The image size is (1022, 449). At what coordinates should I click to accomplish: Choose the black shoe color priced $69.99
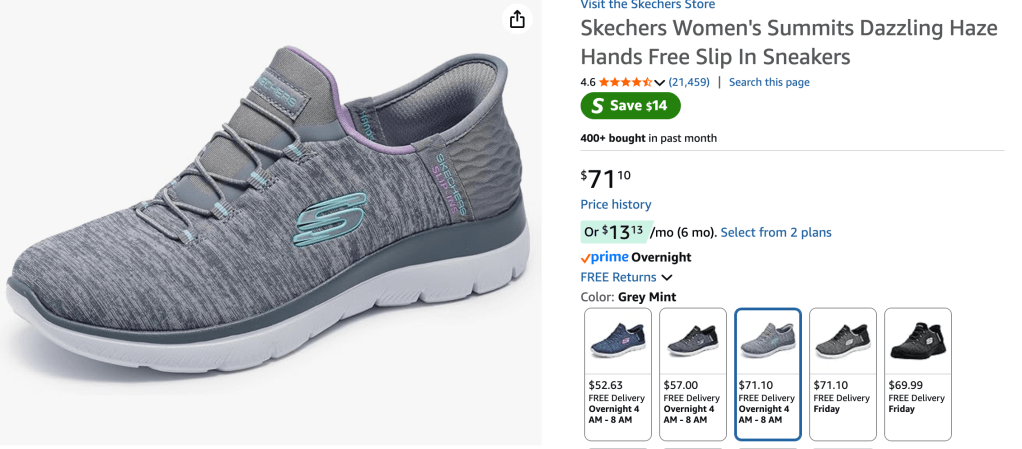(x=917, y=373)
